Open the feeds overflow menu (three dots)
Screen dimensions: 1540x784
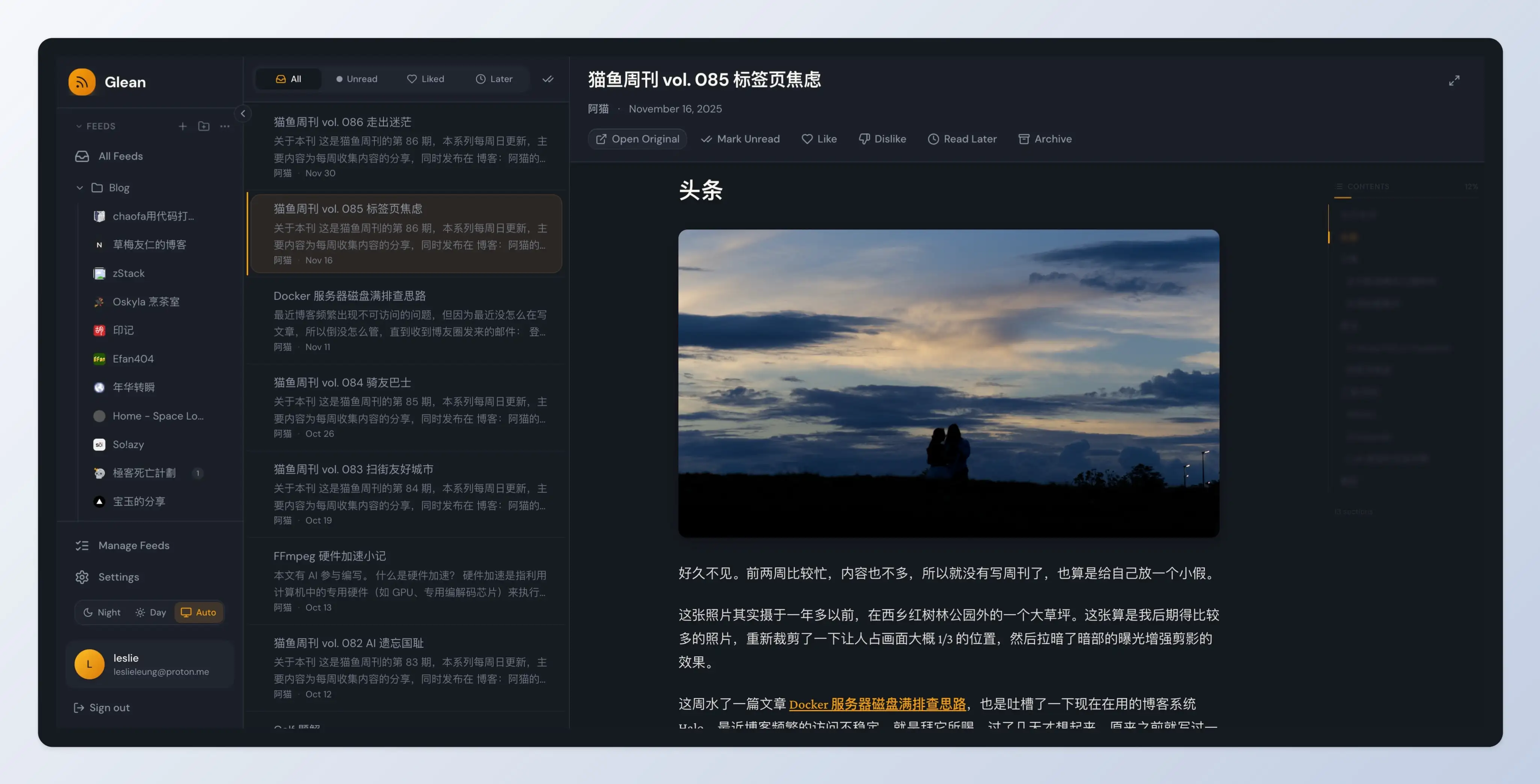pyautogui.click(x=225, y=127)
